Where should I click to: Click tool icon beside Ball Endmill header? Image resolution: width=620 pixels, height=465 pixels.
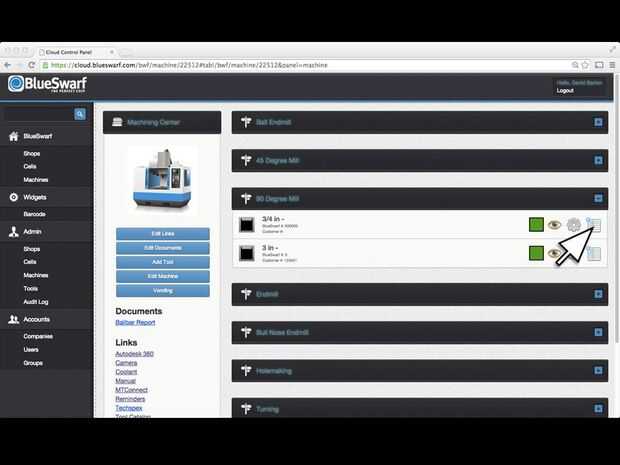pyautogui.click(x=246, y=122)
